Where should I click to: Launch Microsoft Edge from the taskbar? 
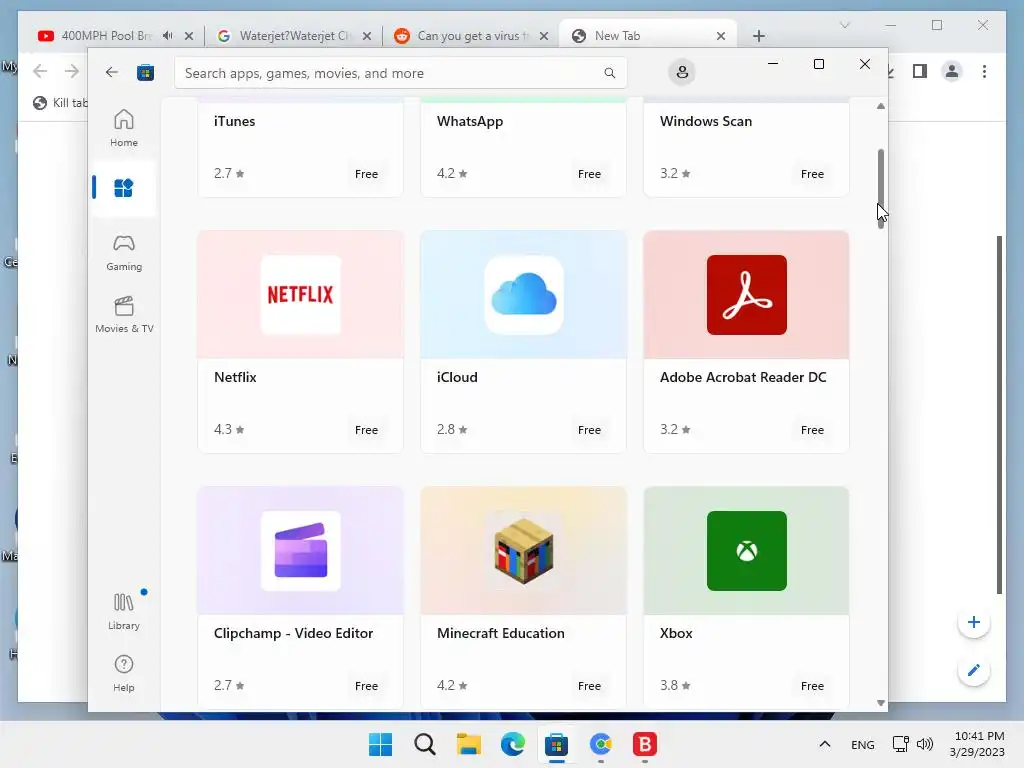point(513,744)
